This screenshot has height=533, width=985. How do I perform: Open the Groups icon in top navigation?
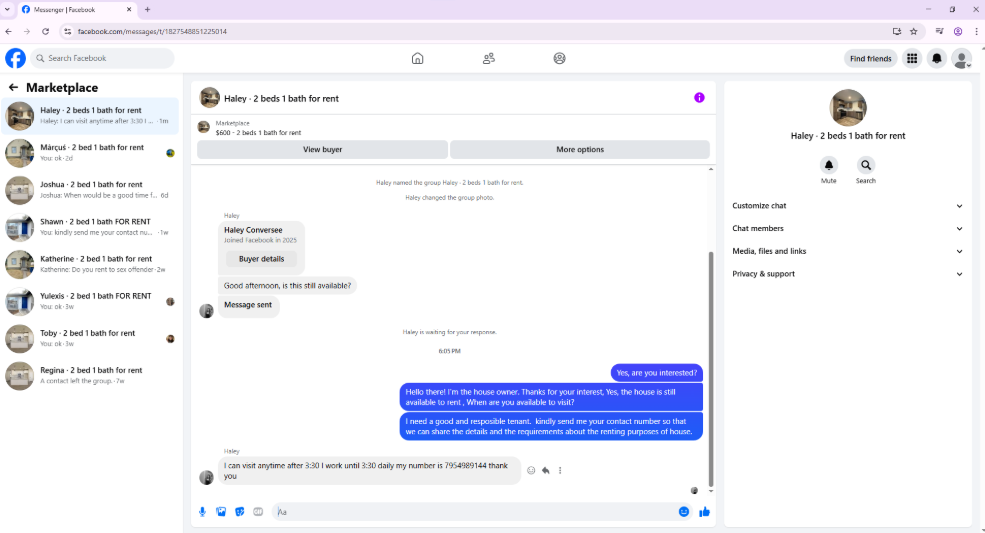coord(559,58)
